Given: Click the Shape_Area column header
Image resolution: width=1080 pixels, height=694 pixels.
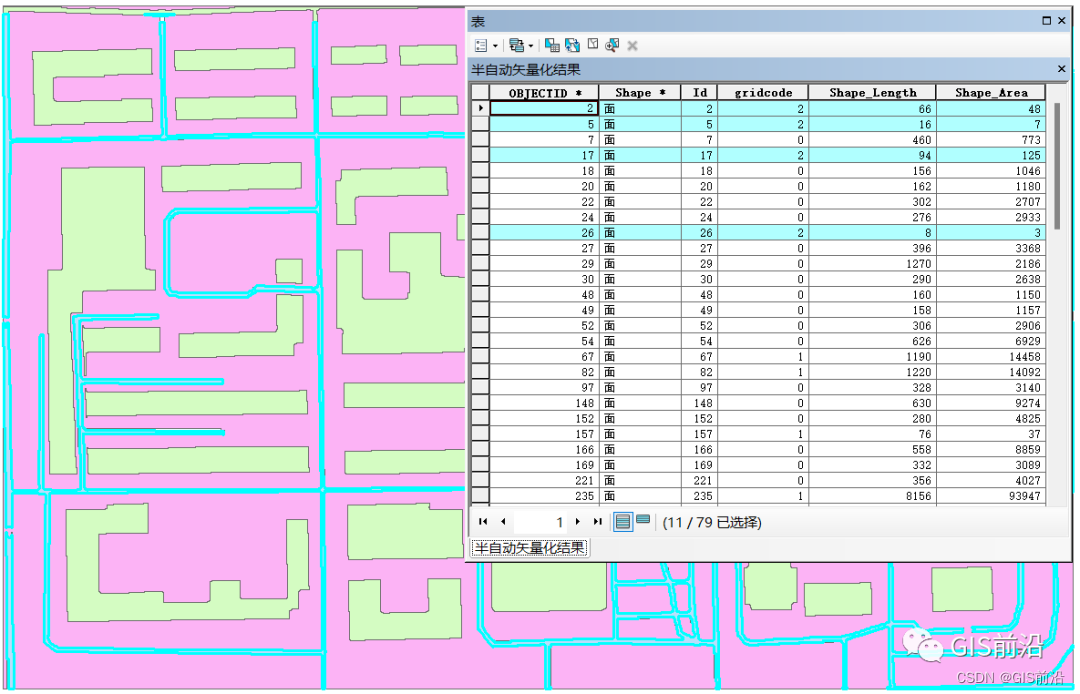Looking at the screenshot, I should pos(990,92).
